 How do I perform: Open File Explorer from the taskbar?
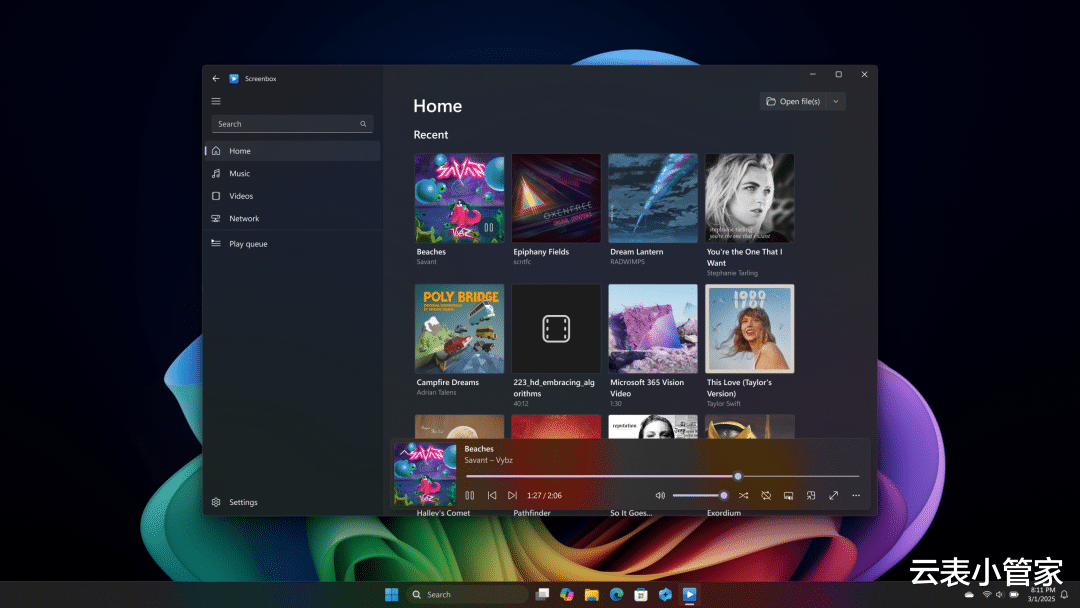[x=592, y=594]
